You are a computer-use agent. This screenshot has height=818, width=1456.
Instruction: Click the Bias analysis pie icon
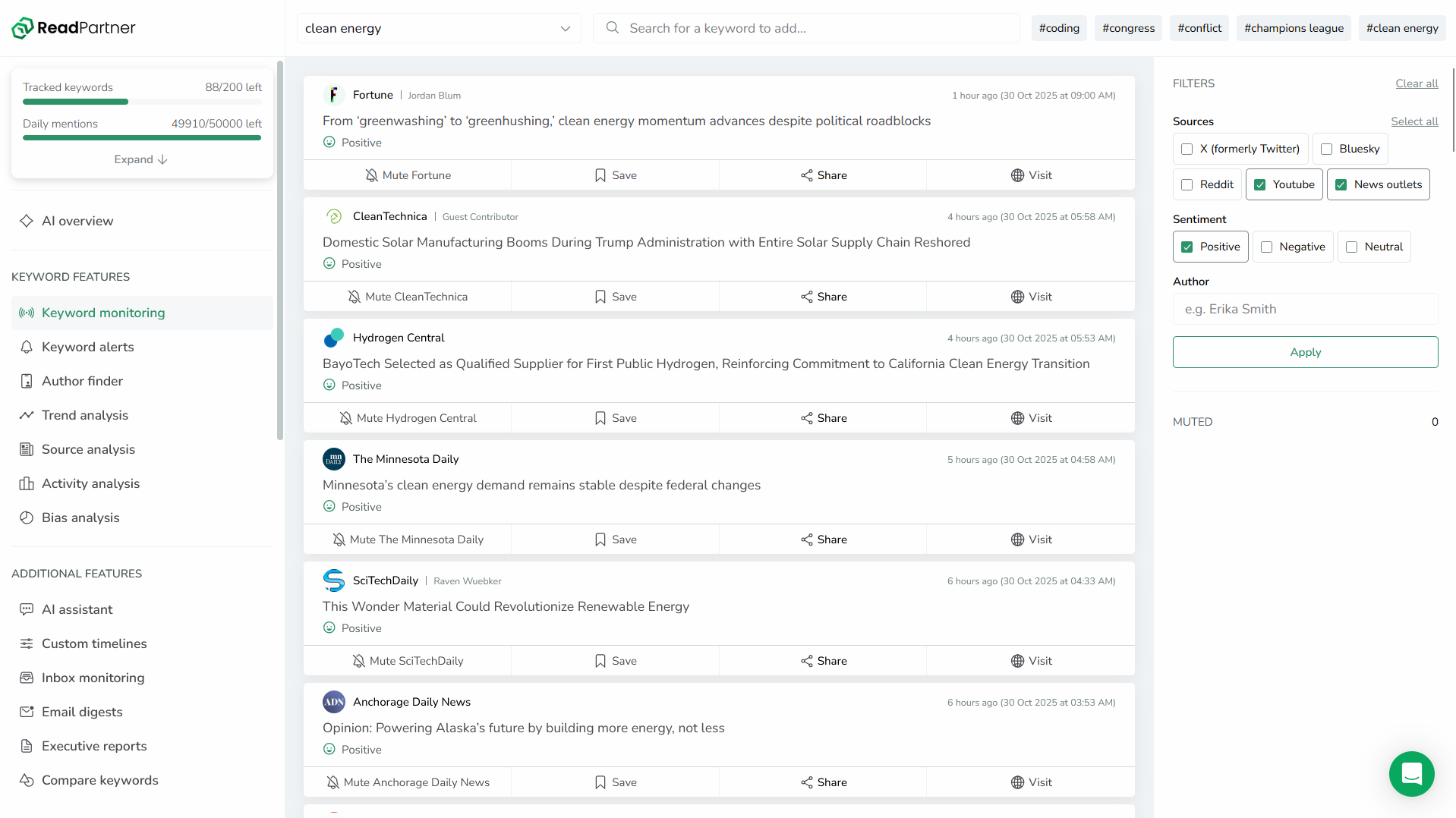27,518
